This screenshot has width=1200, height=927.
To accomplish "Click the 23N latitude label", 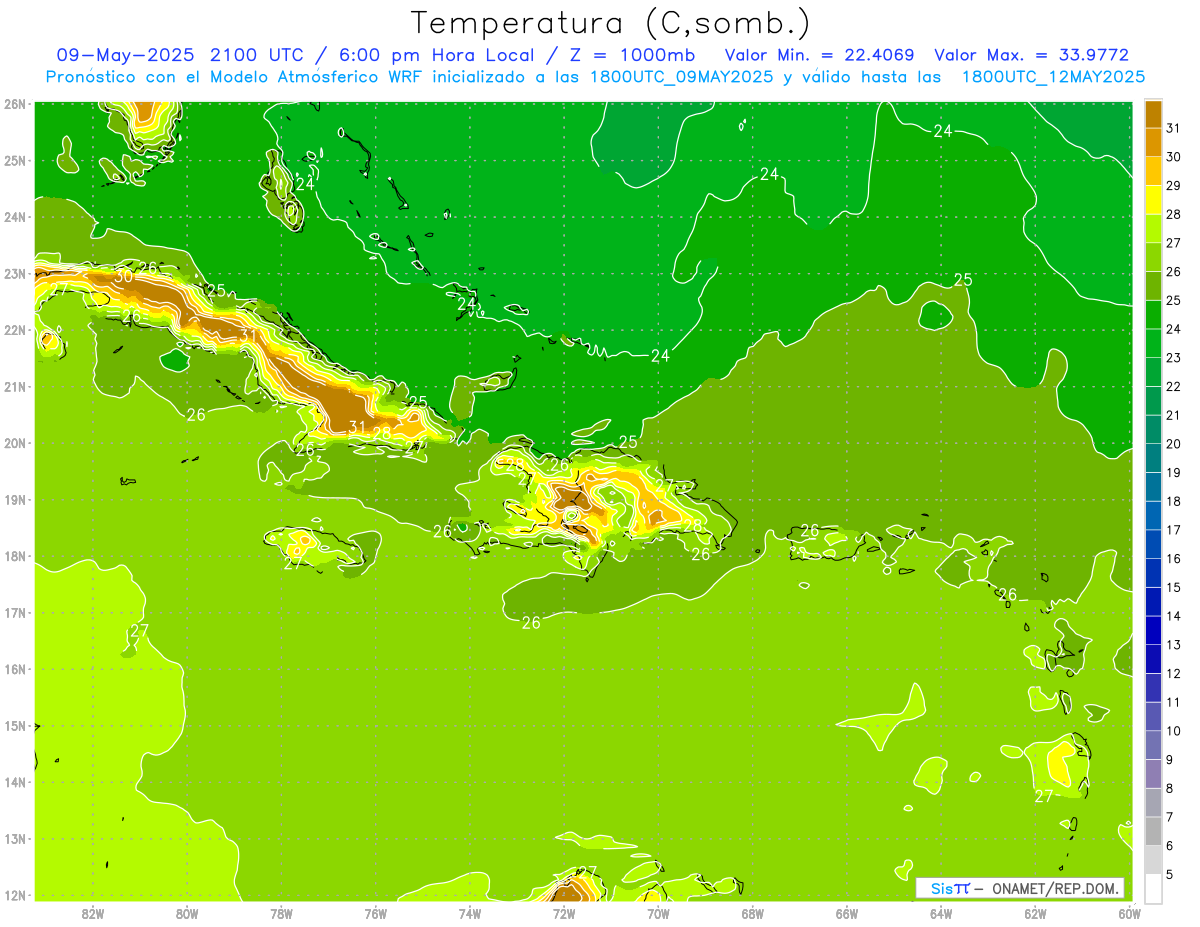I will coord(15,273).
